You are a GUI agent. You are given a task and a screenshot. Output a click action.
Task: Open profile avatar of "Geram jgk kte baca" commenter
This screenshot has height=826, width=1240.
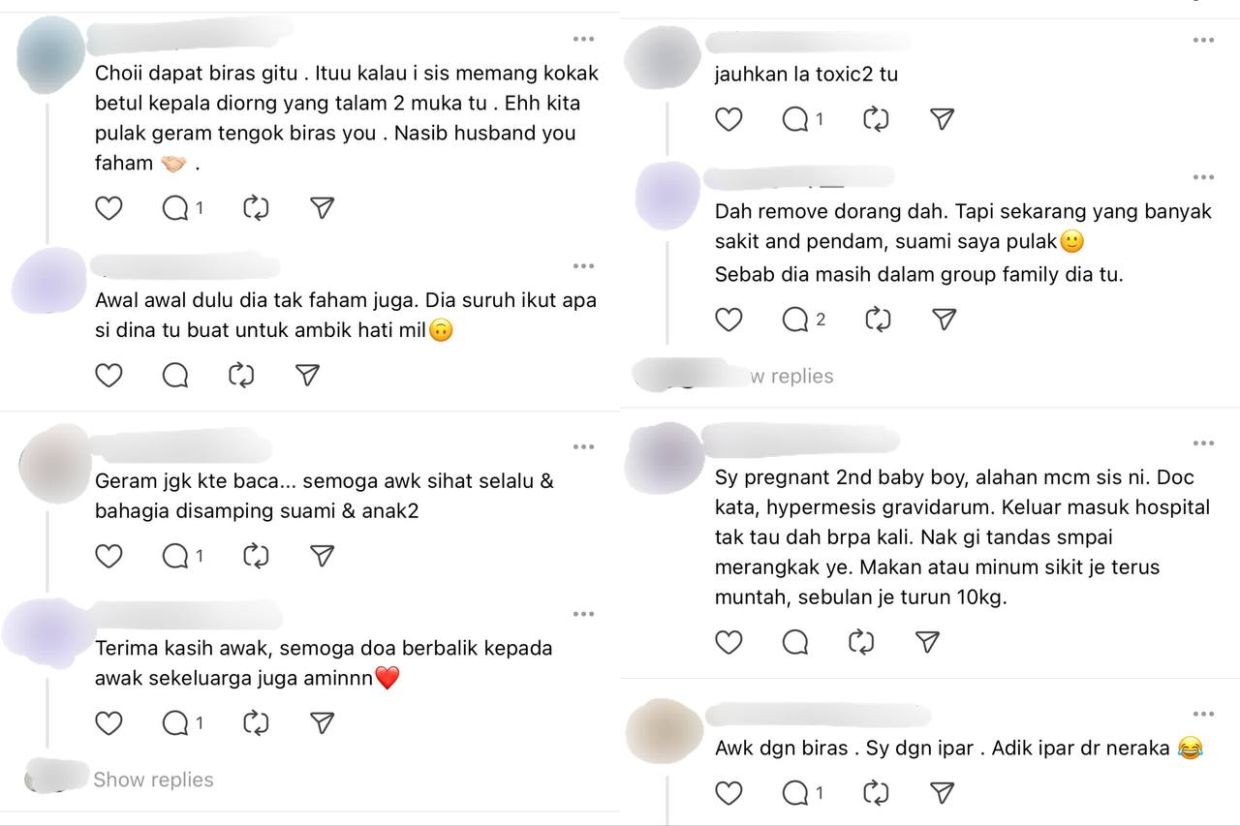pos(55,463)
